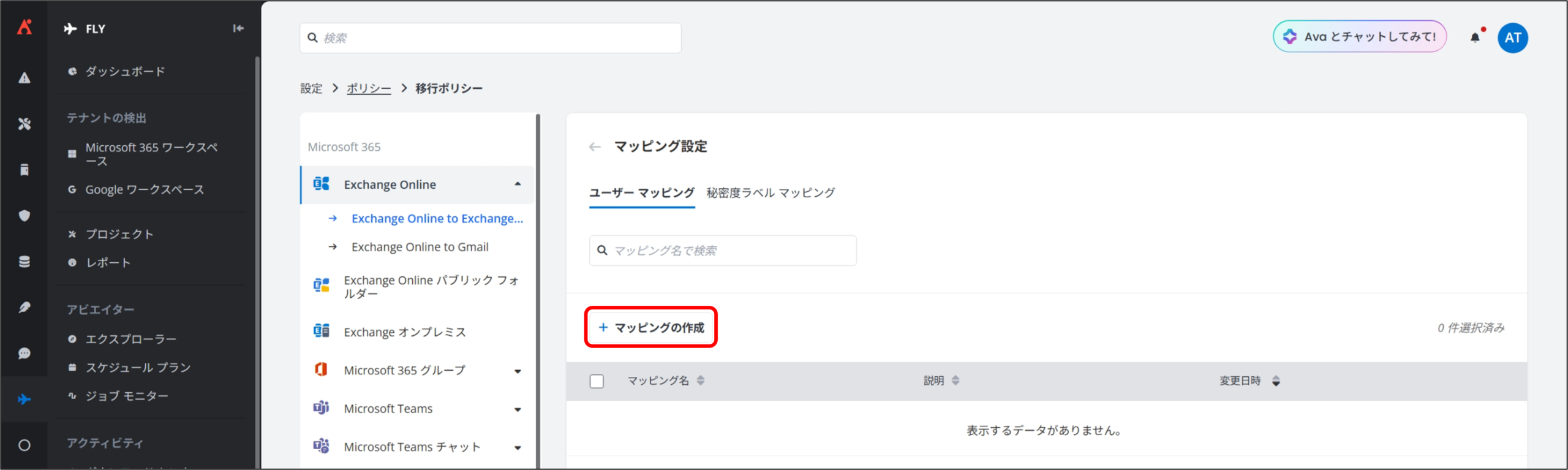Open the tools icon in the left rail
The image size is (1568, 470).
(24, 124)
